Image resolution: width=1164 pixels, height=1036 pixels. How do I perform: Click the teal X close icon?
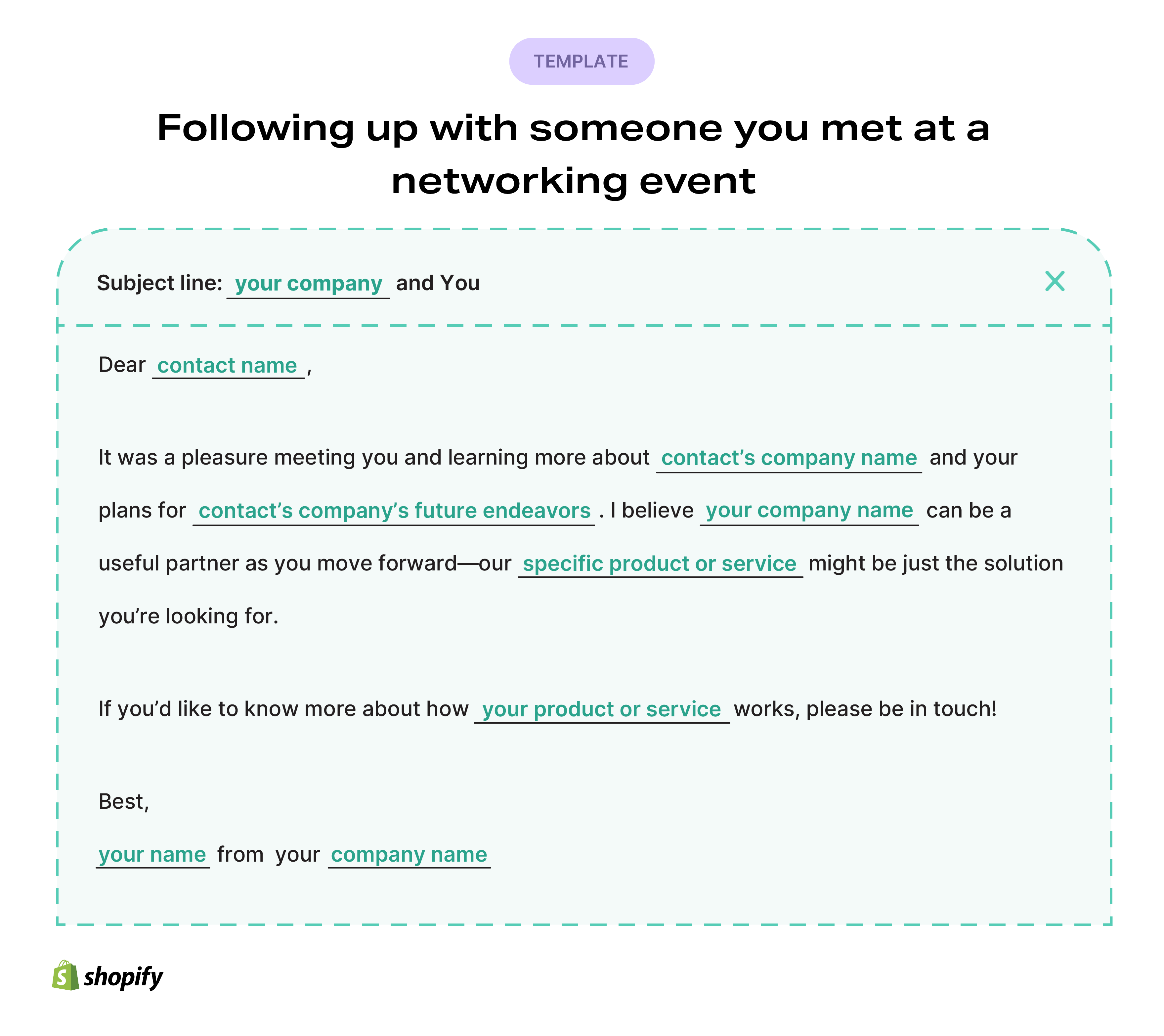(1055, 281)
